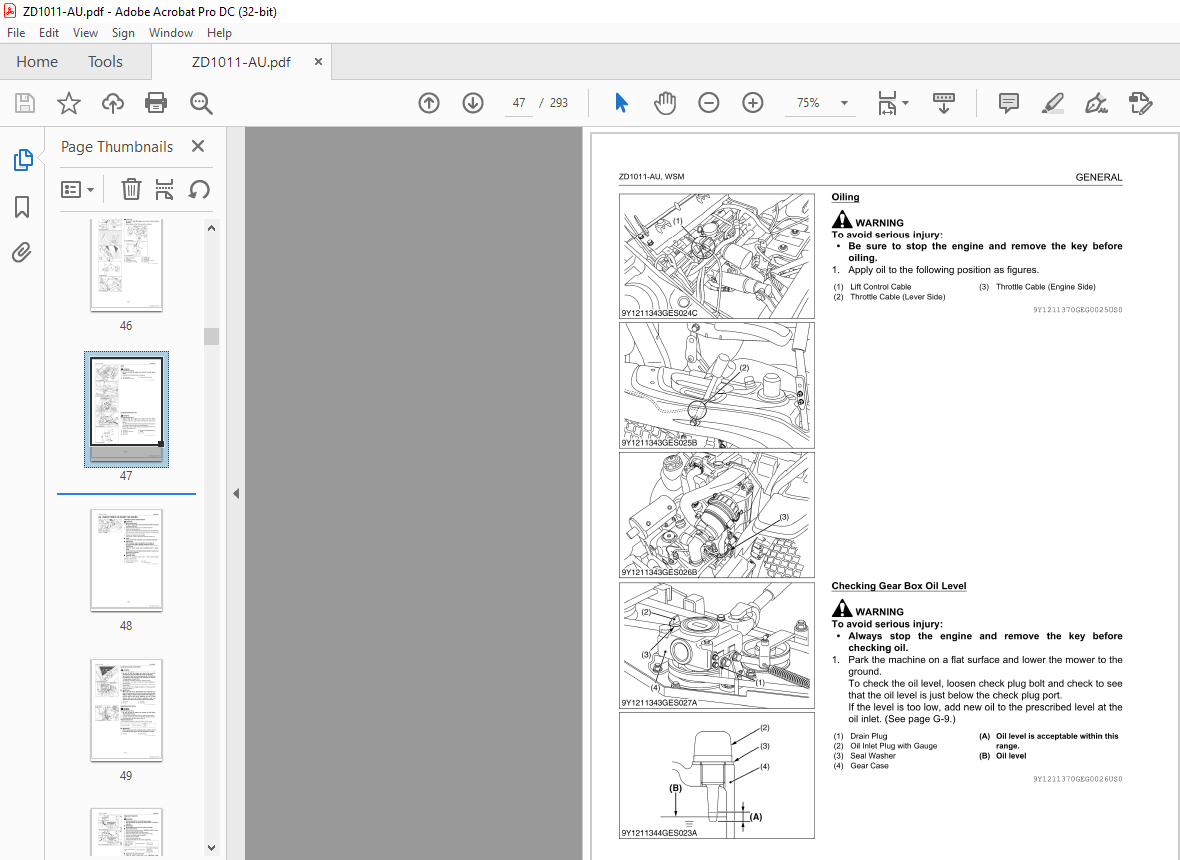Print the document with printer icon
Viewport: 1180px width, 860px height.
pos(156,103)
